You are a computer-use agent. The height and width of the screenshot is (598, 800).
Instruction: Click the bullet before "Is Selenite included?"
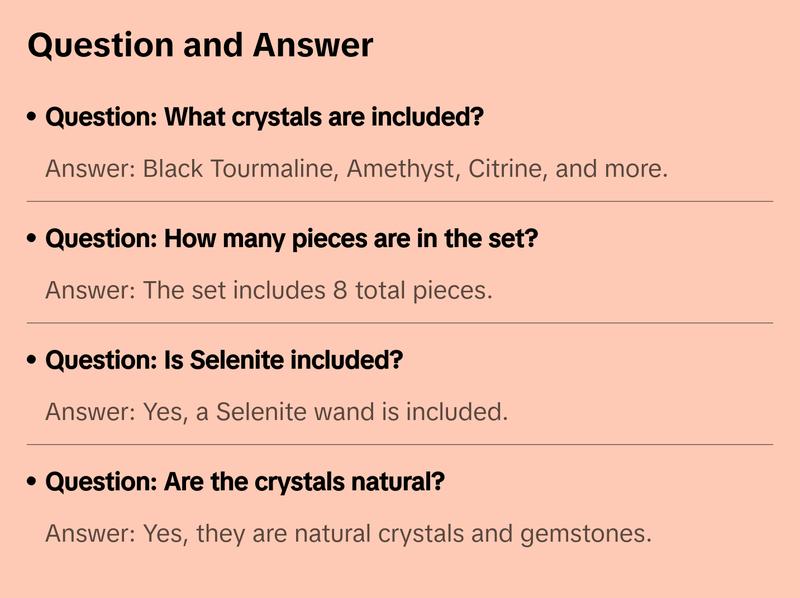33,361
